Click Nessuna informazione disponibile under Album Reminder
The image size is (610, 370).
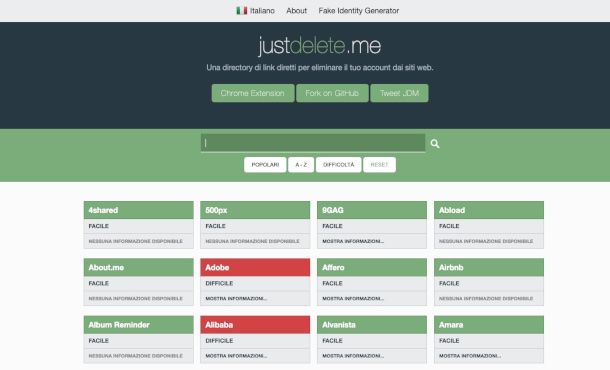click(x=135, y=356)
